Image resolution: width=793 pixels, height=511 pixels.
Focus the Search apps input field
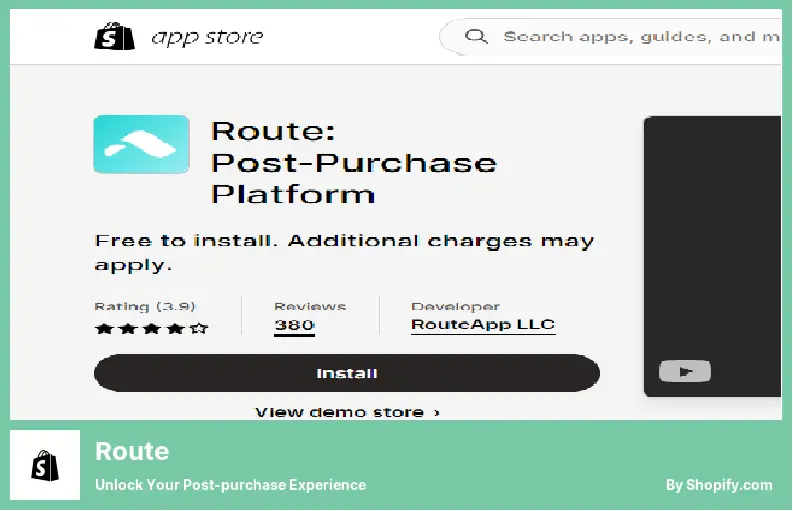click(x=610, y=36)
